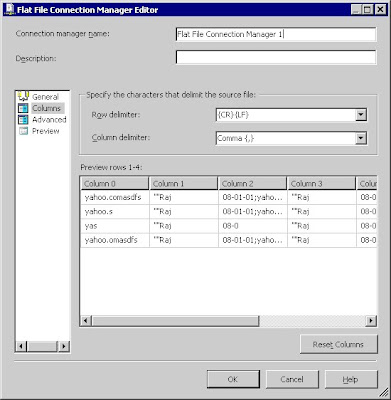
Task: Close the Flat File Connection Manager Editor
Action: point(380,10)
